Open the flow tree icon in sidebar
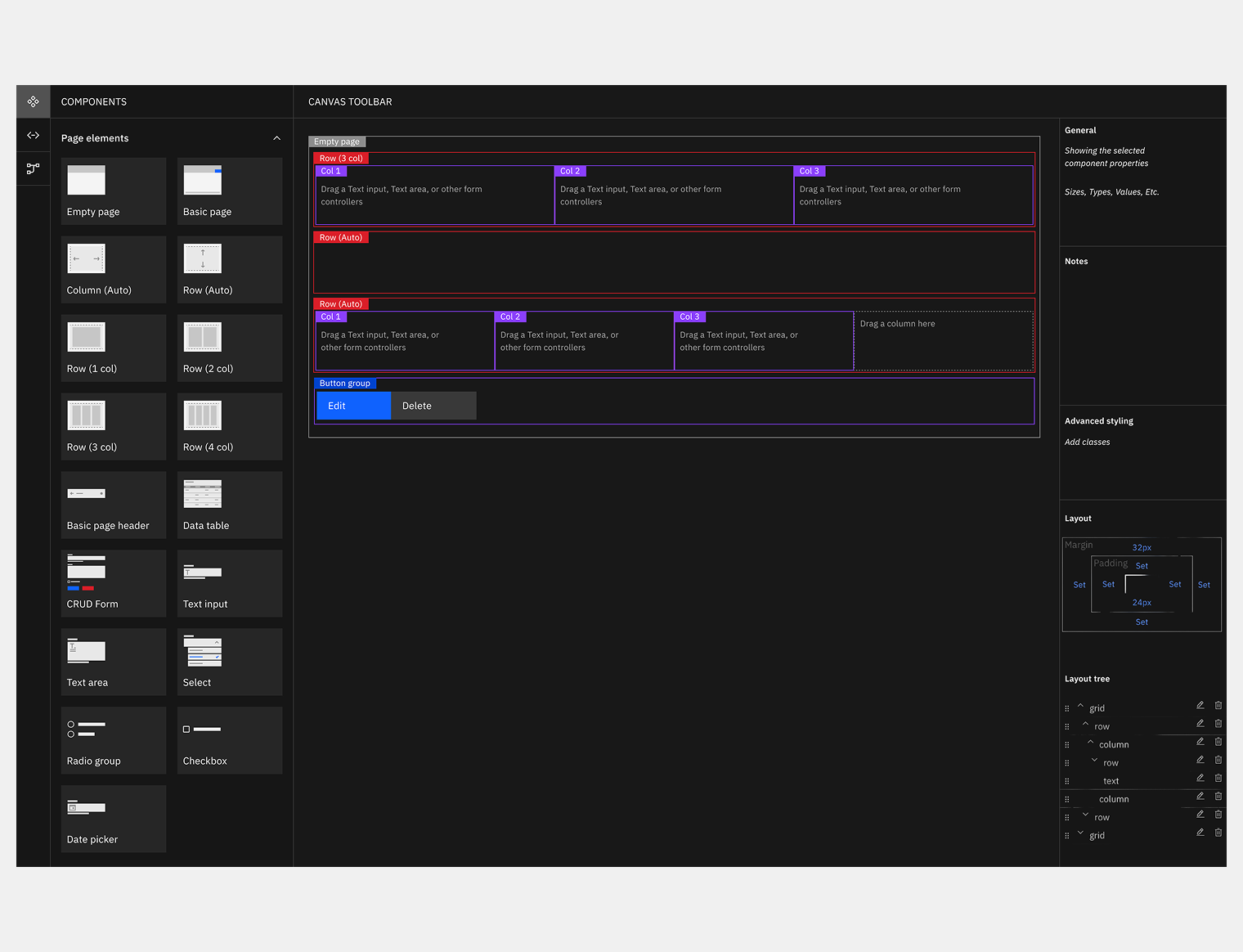Image resolution: width=1243 pixels, height=952 pixels. tap(33, 168)
